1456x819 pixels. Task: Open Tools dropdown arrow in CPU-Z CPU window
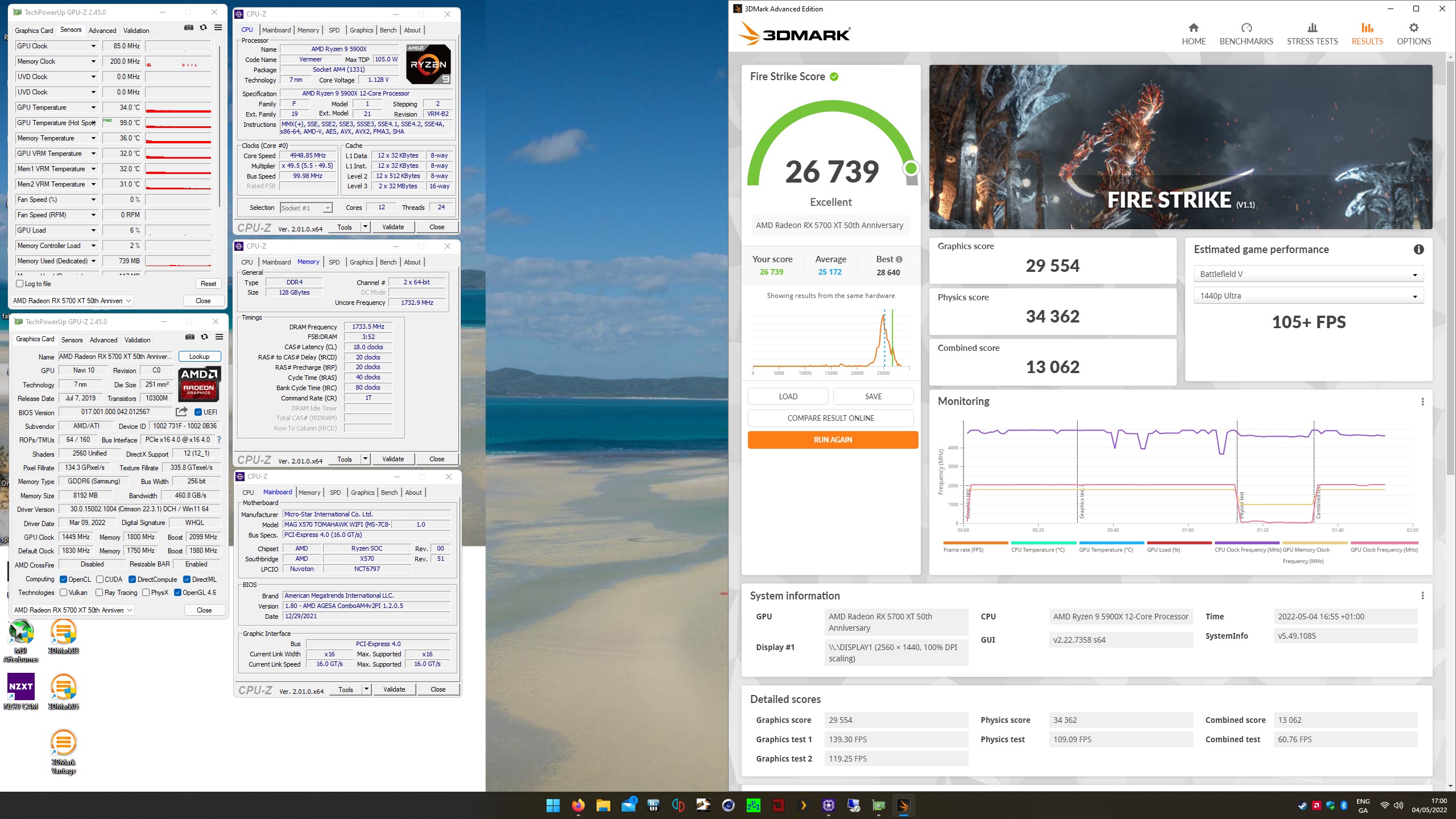[365, 227]
